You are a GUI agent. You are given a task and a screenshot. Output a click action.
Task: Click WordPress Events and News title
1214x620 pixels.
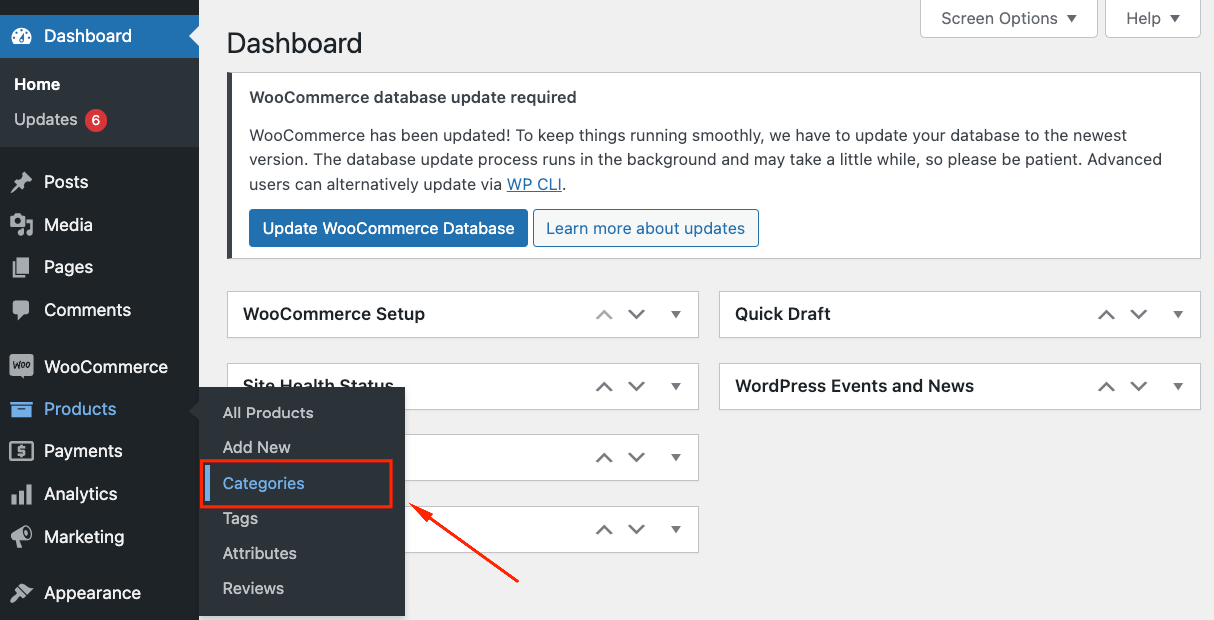pyautogui.click(x=854, y=386)
